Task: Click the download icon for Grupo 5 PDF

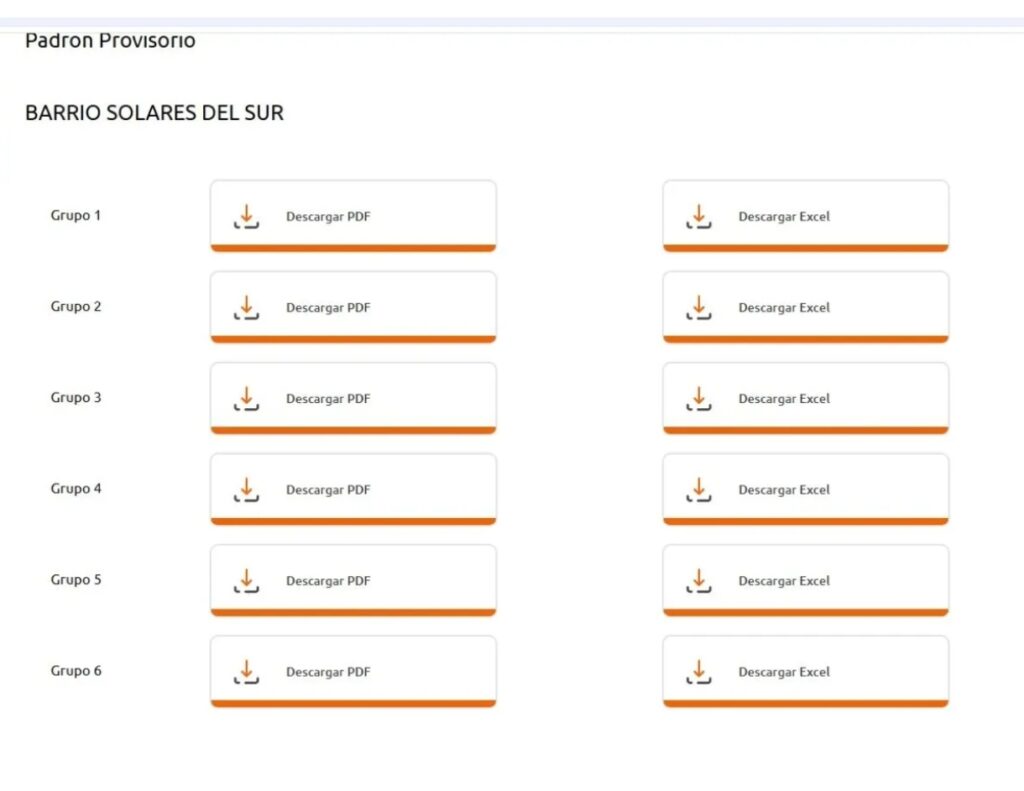Action: click(x=246, y=581)
